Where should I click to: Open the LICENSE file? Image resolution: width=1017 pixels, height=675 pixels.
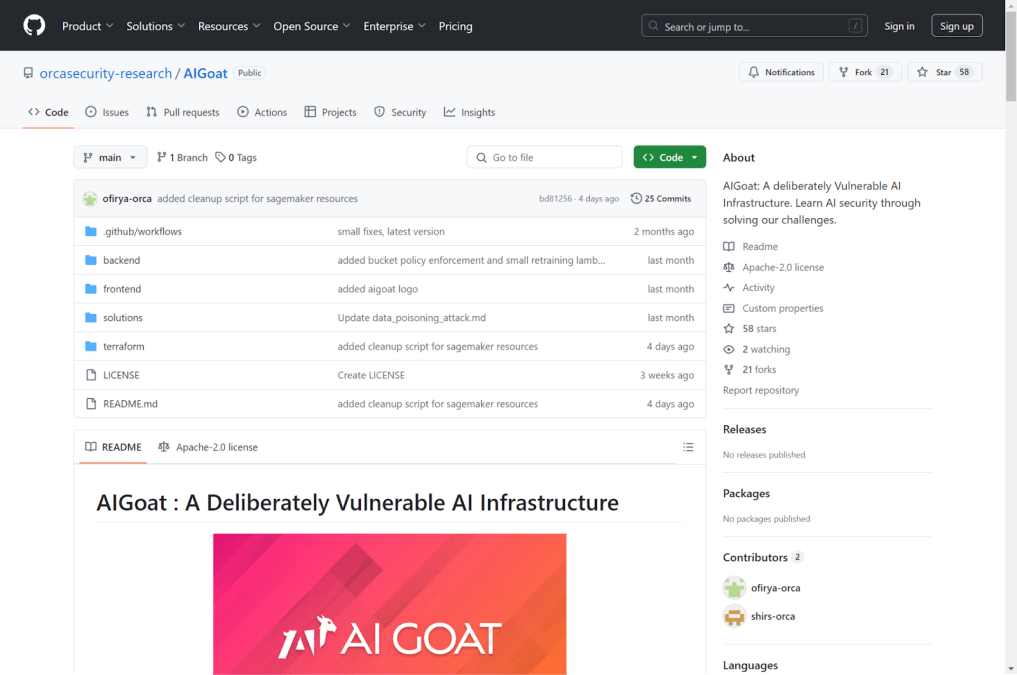tap(121, 375)
